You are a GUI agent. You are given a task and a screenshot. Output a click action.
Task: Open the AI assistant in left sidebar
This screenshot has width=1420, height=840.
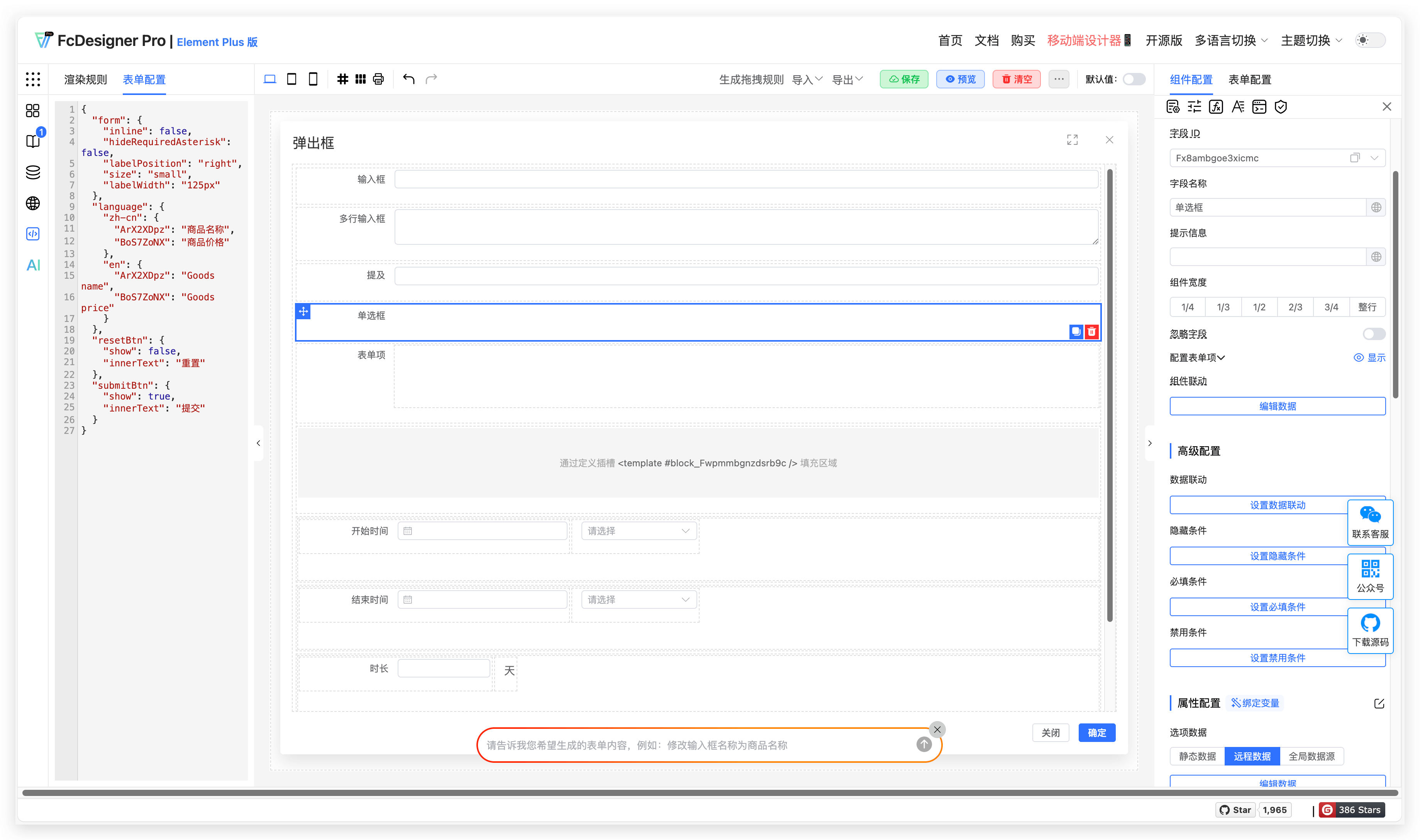[x=33, y=265]
